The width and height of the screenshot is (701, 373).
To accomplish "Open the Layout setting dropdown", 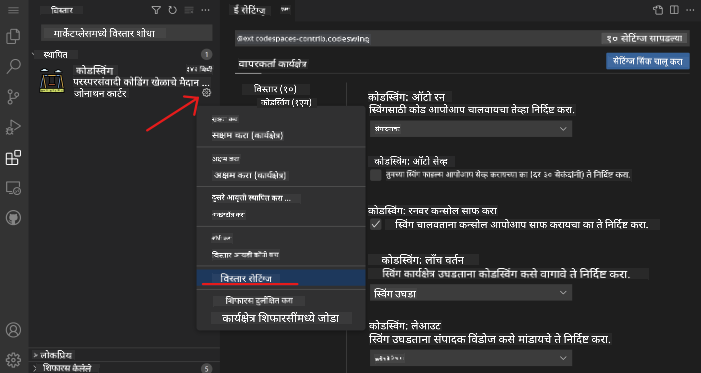I will (471, 358).
